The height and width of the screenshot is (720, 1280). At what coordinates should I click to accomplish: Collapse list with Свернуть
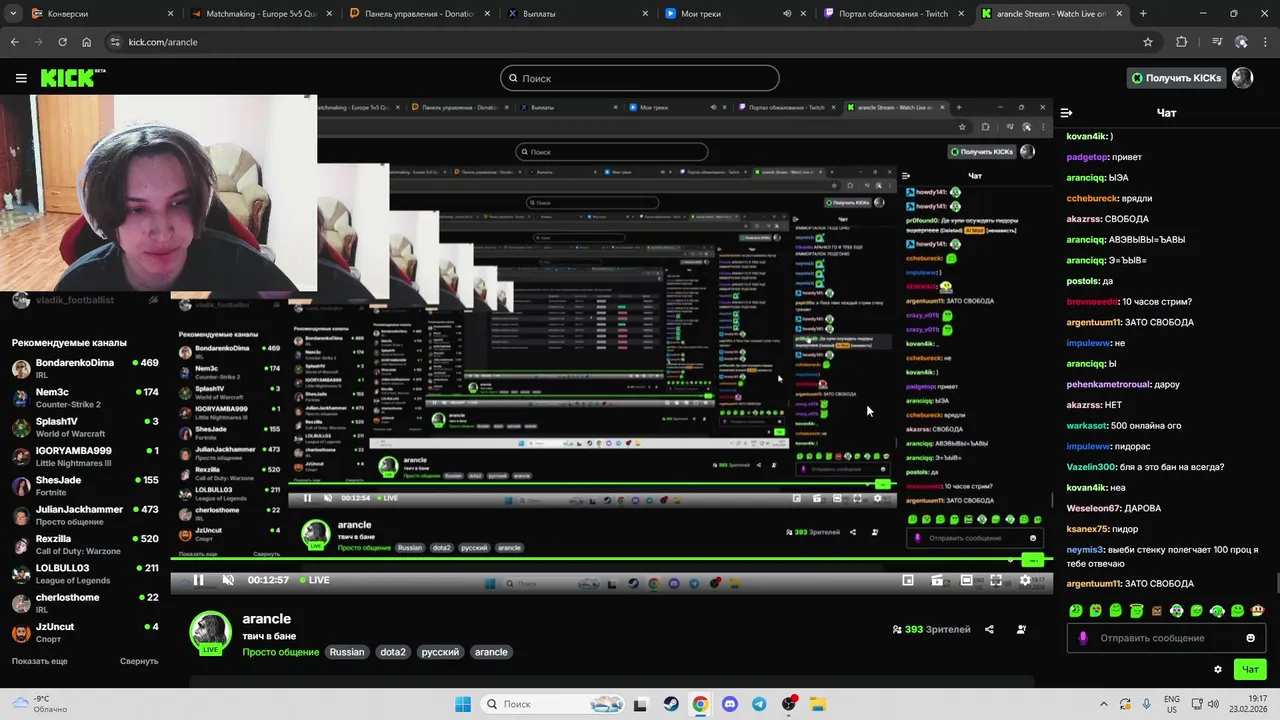pyautogui.click(x=139, y=661)
